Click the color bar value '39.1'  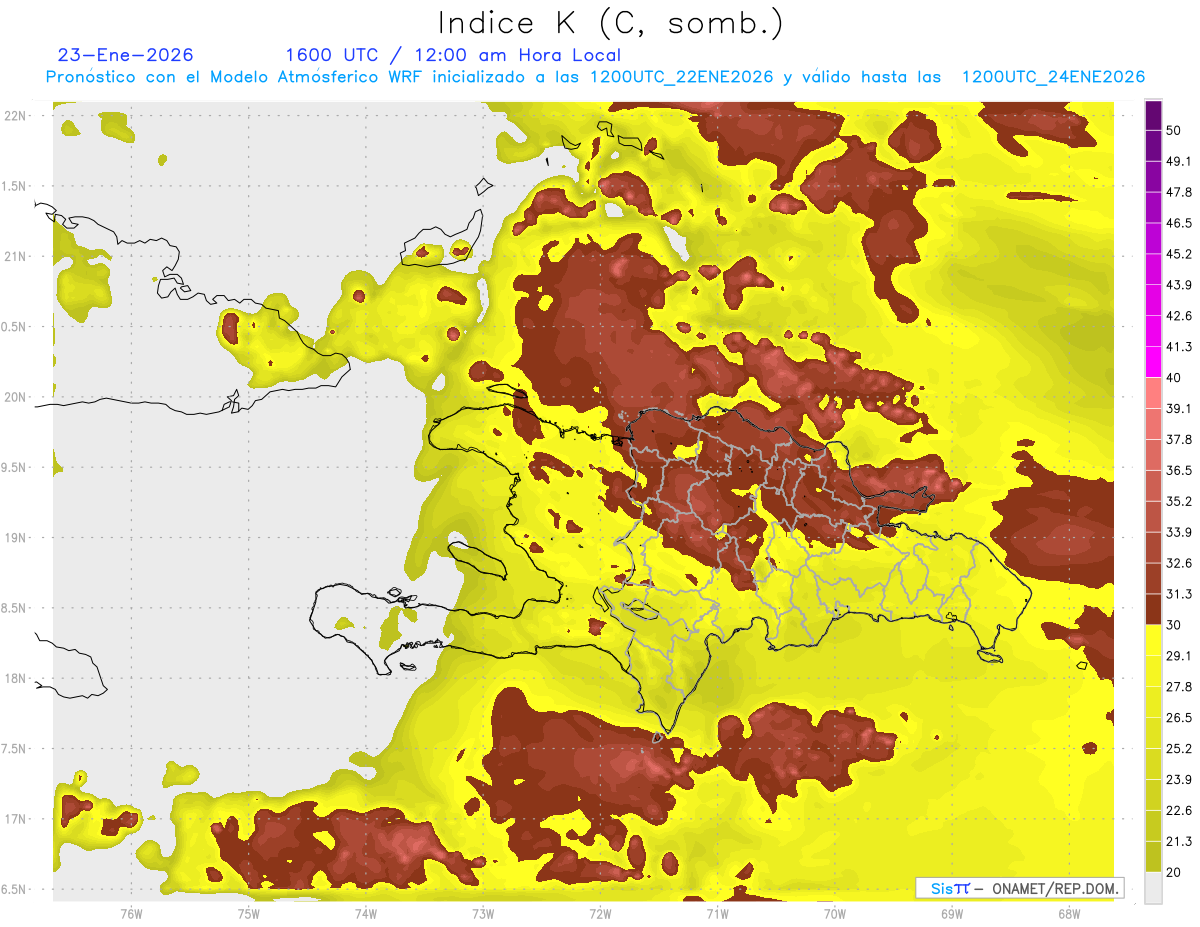[1178, 409]
